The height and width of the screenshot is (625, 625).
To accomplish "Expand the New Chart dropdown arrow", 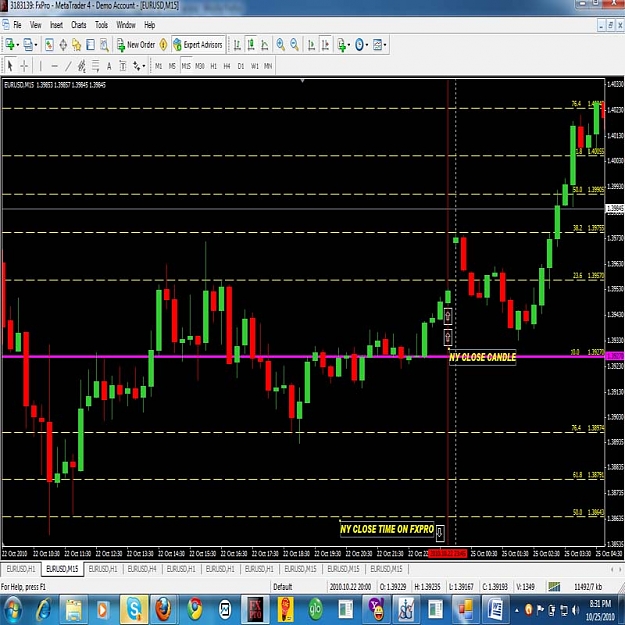I will [x=18, y=45].
